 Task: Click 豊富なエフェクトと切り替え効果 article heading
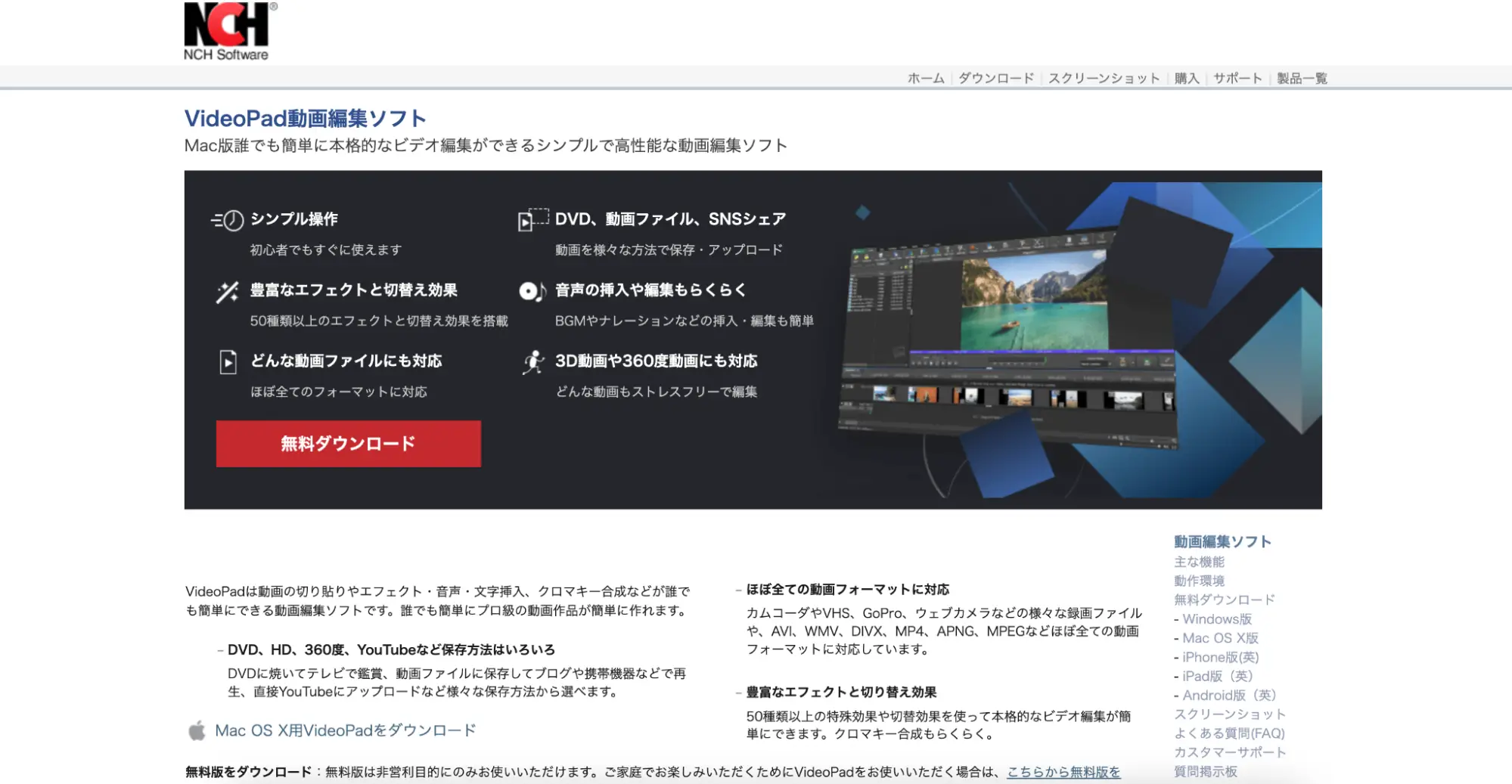[841, 693]
